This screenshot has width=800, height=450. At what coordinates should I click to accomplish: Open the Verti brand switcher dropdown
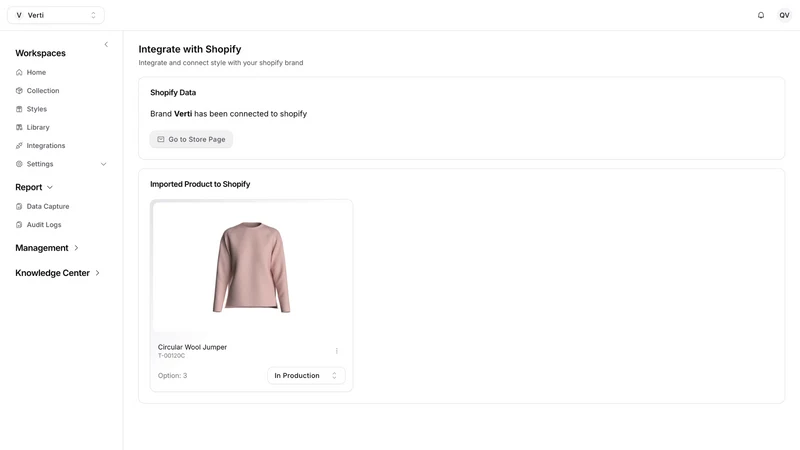[x=56, y=15]
